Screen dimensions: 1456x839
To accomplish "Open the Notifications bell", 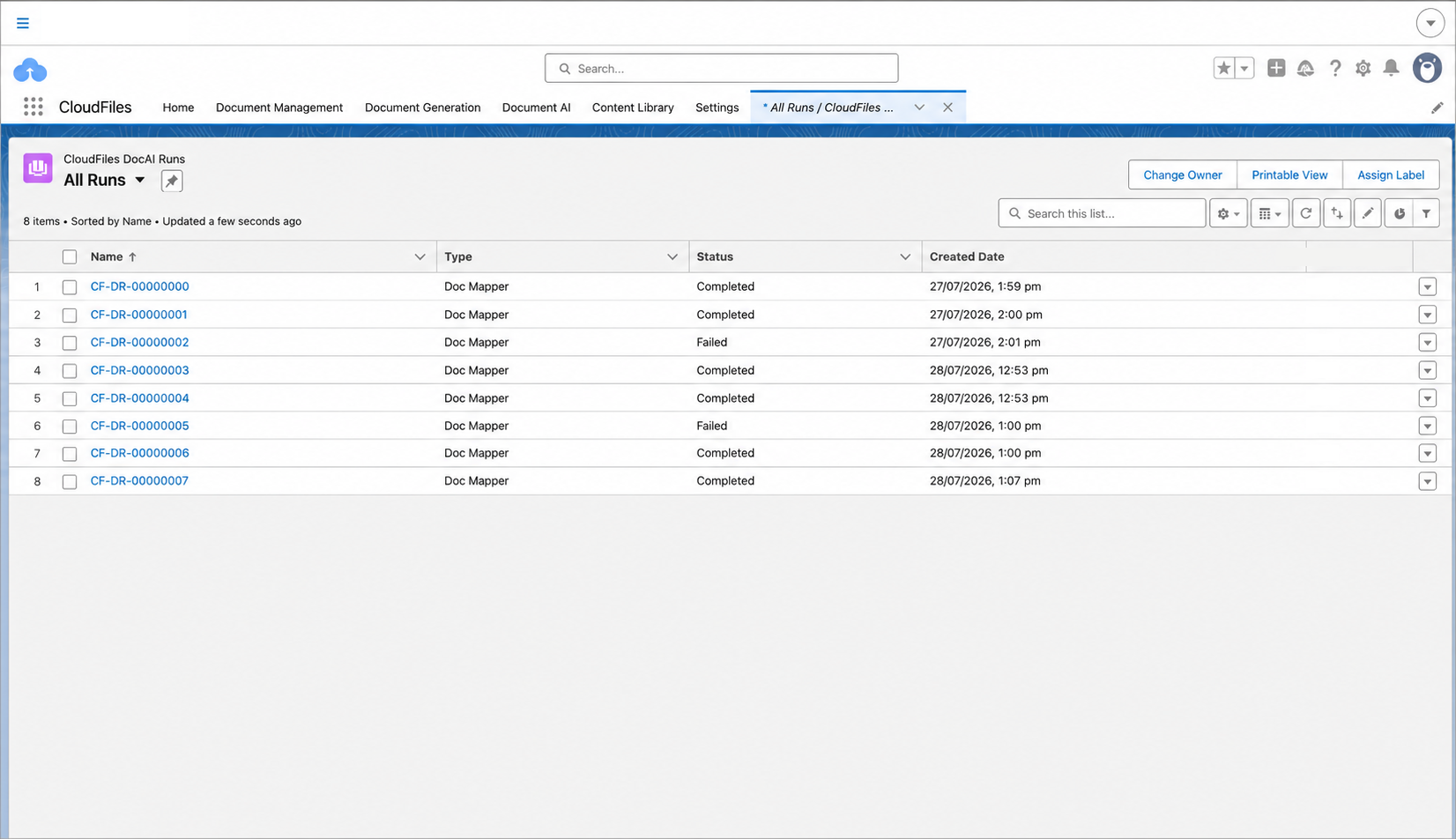I will pos(1392,68).
